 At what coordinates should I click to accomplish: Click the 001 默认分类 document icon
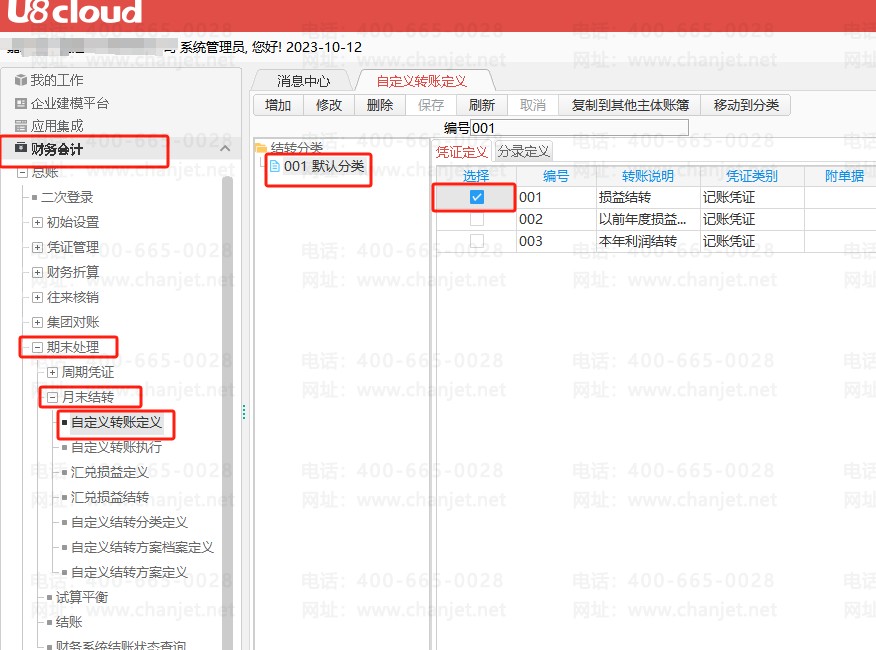275,167
